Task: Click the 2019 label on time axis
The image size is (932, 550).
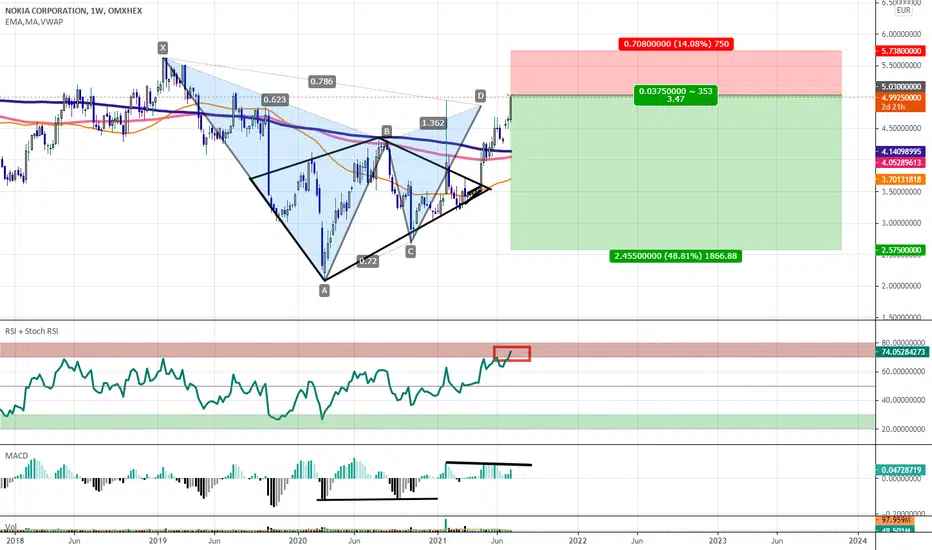Action: (158, 540)
